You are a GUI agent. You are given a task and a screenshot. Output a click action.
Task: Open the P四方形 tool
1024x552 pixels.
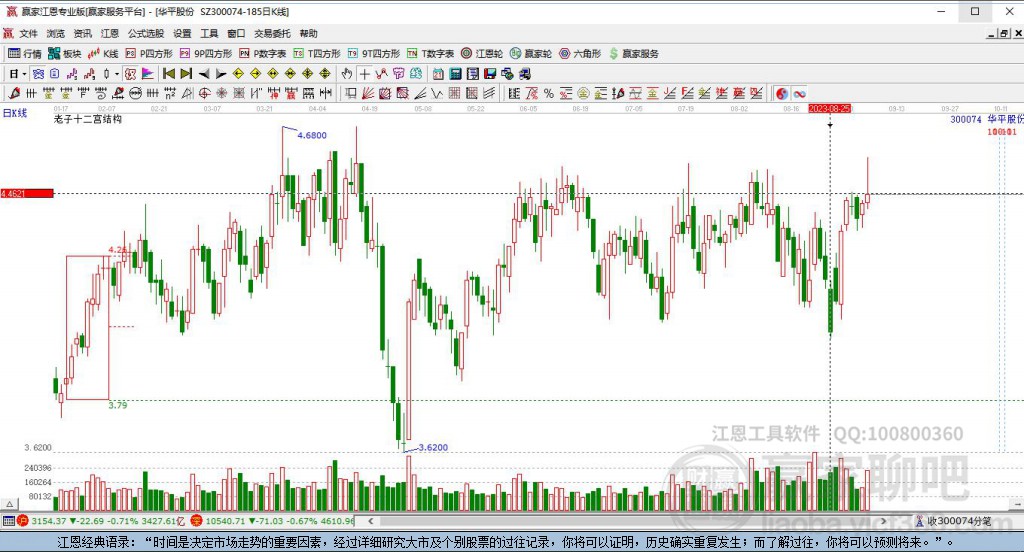click(149, 54)
